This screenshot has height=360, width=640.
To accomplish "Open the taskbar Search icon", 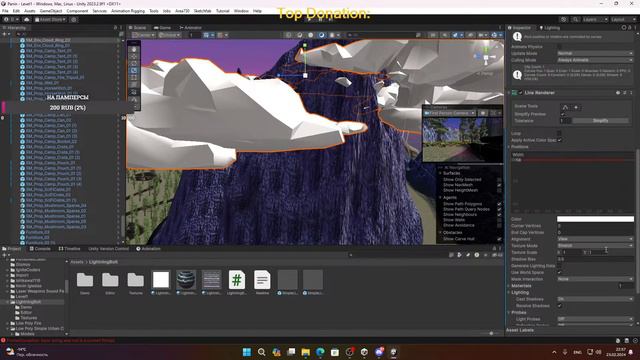I will [x=262, y=352].
